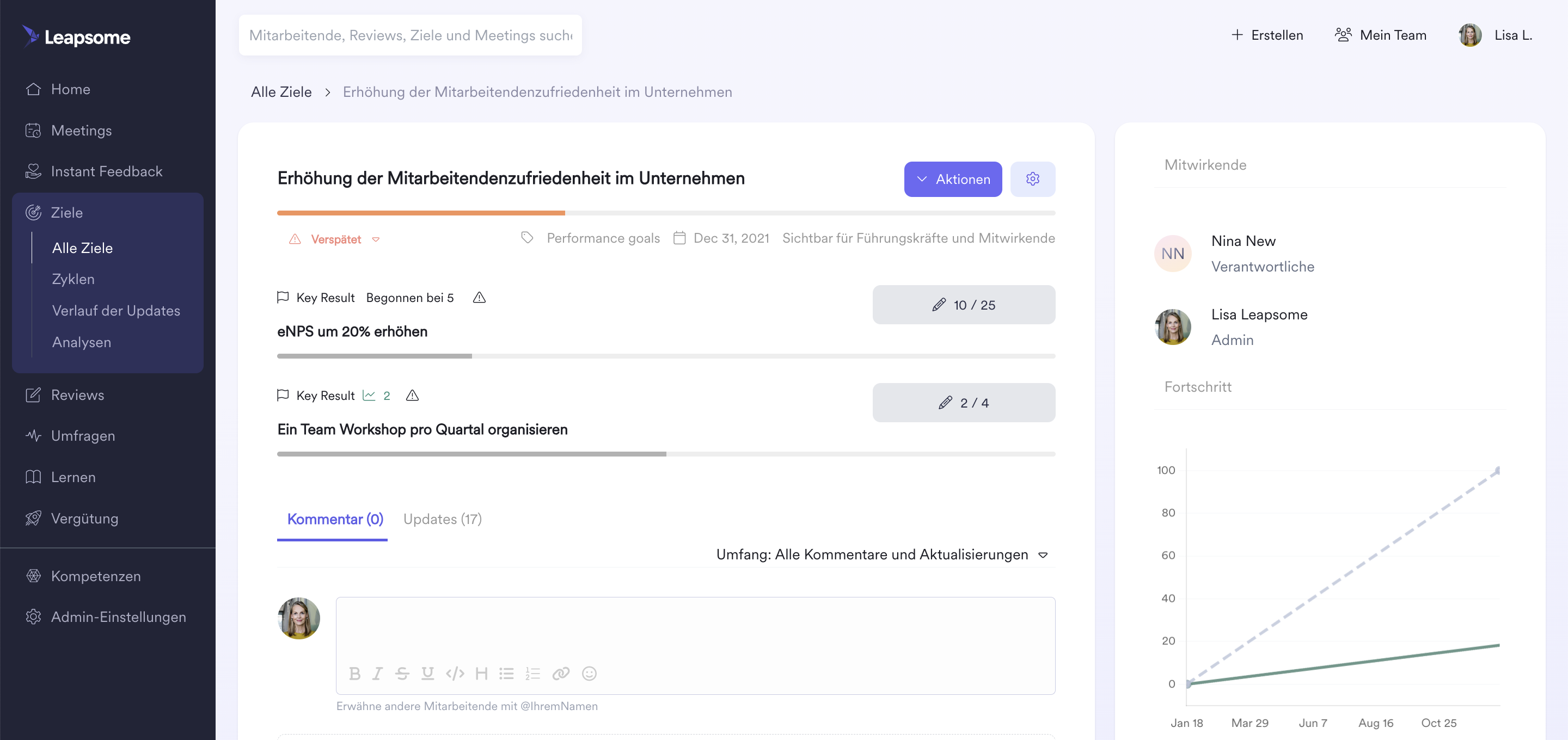Click the Bold formatting icon
This screenshot has height=740, width=1568.
tap(355, 673)
